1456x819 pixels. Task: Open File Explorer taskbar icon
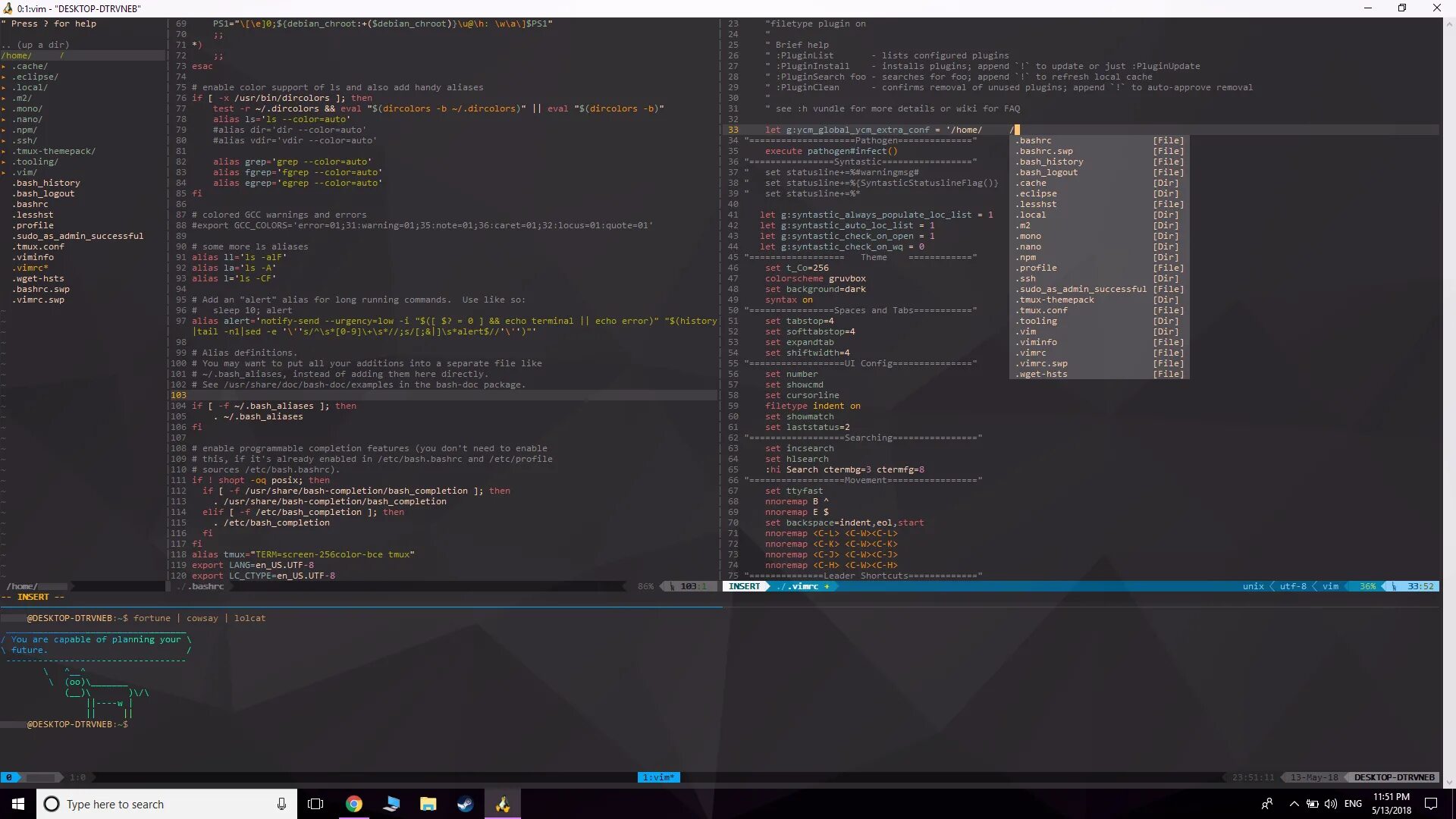pos(428,804)
